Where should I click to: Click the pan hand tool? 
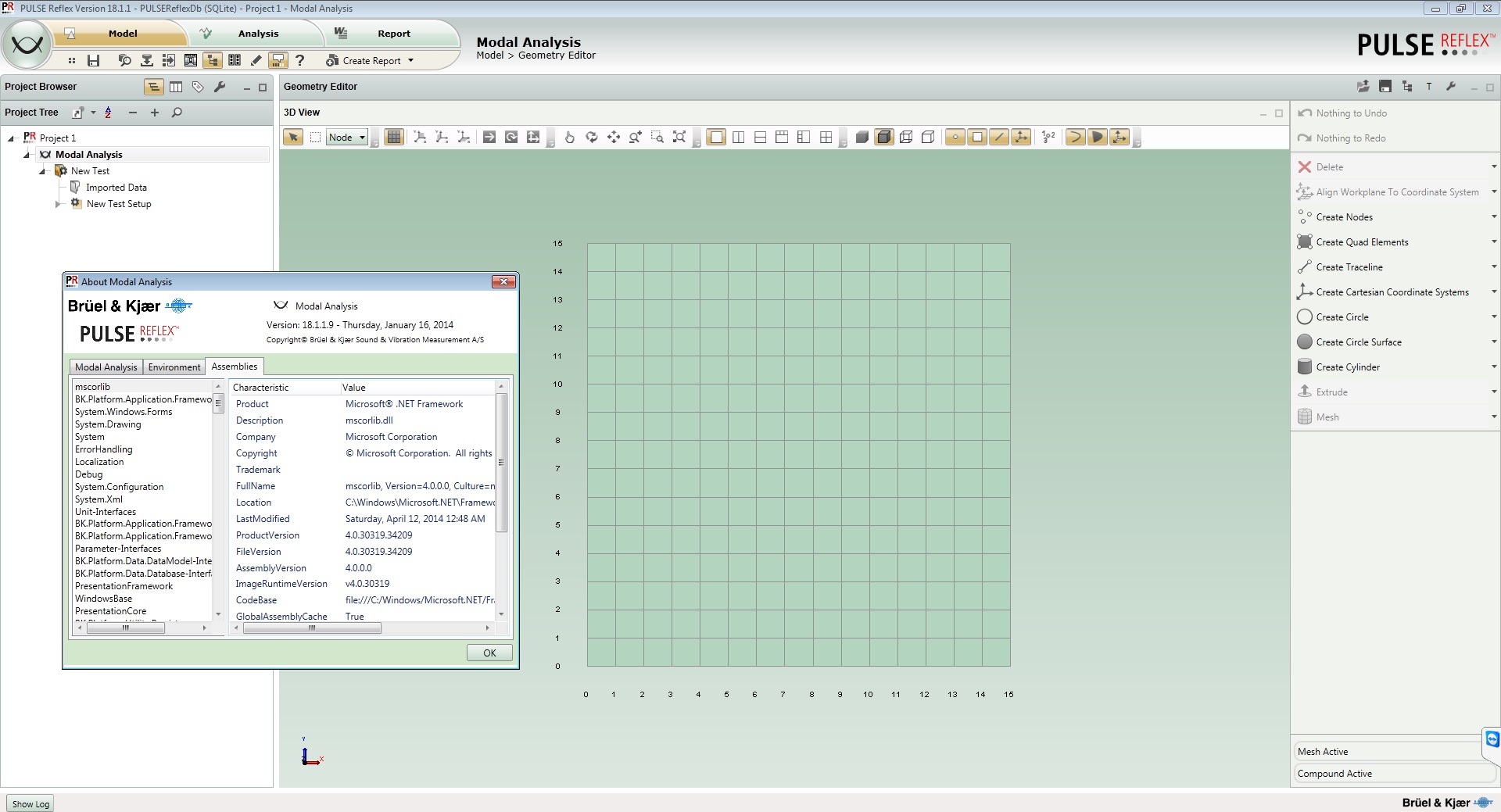[x=570, y=138]
